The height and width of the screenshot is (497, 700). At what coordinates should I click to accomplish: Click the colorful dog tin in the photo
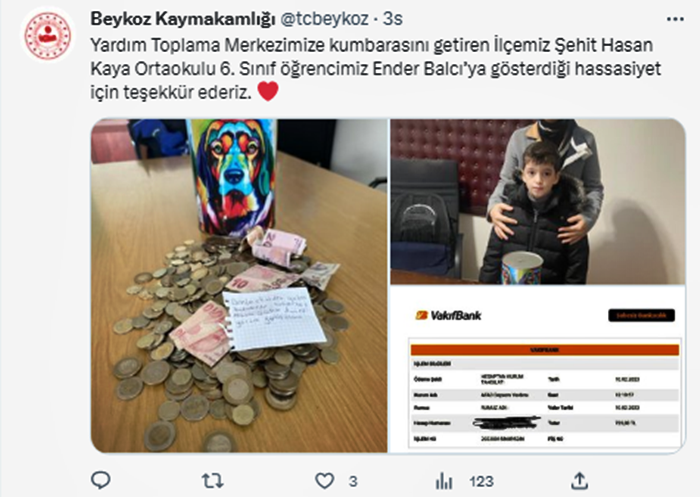(232, 177)
